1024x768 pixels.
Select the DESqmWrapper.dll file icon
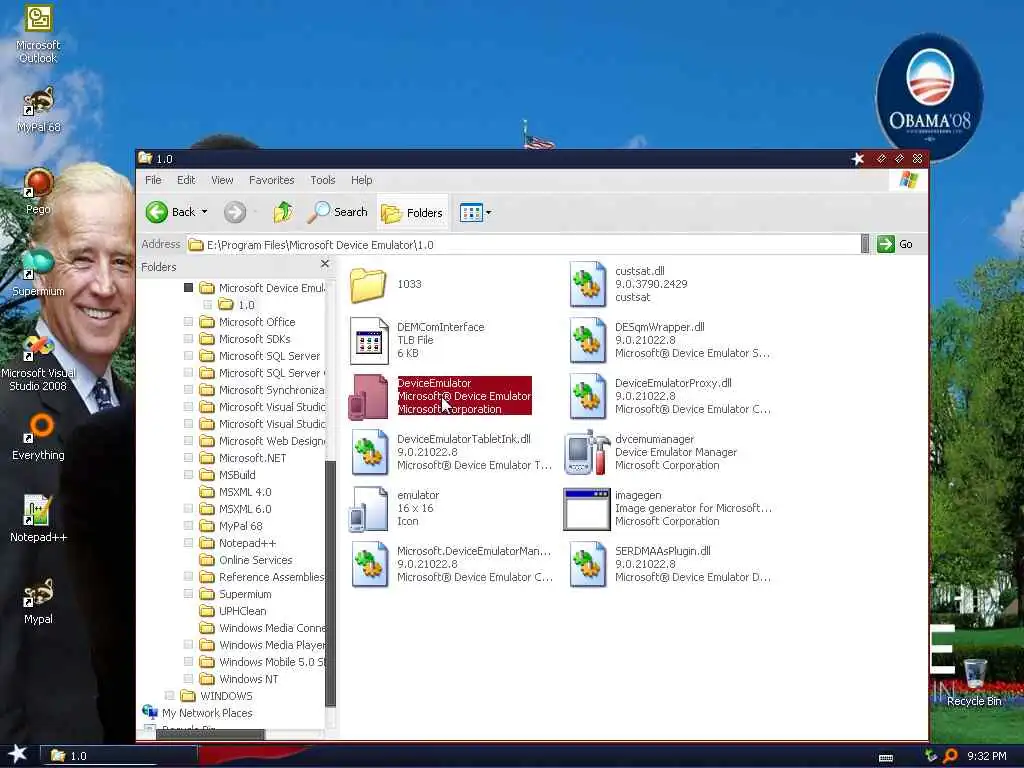click(x=586, y=340)
